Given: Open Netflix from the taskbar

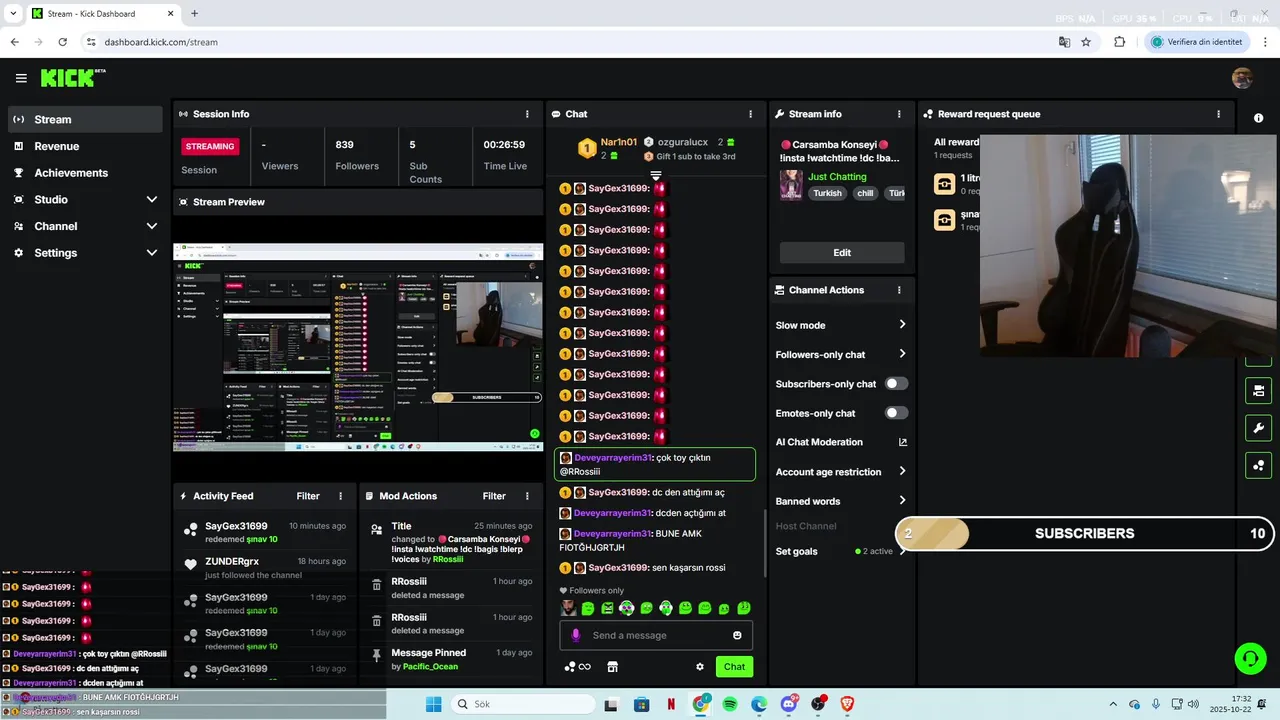Looking at the screenshot, I should [x=671, y=704].
